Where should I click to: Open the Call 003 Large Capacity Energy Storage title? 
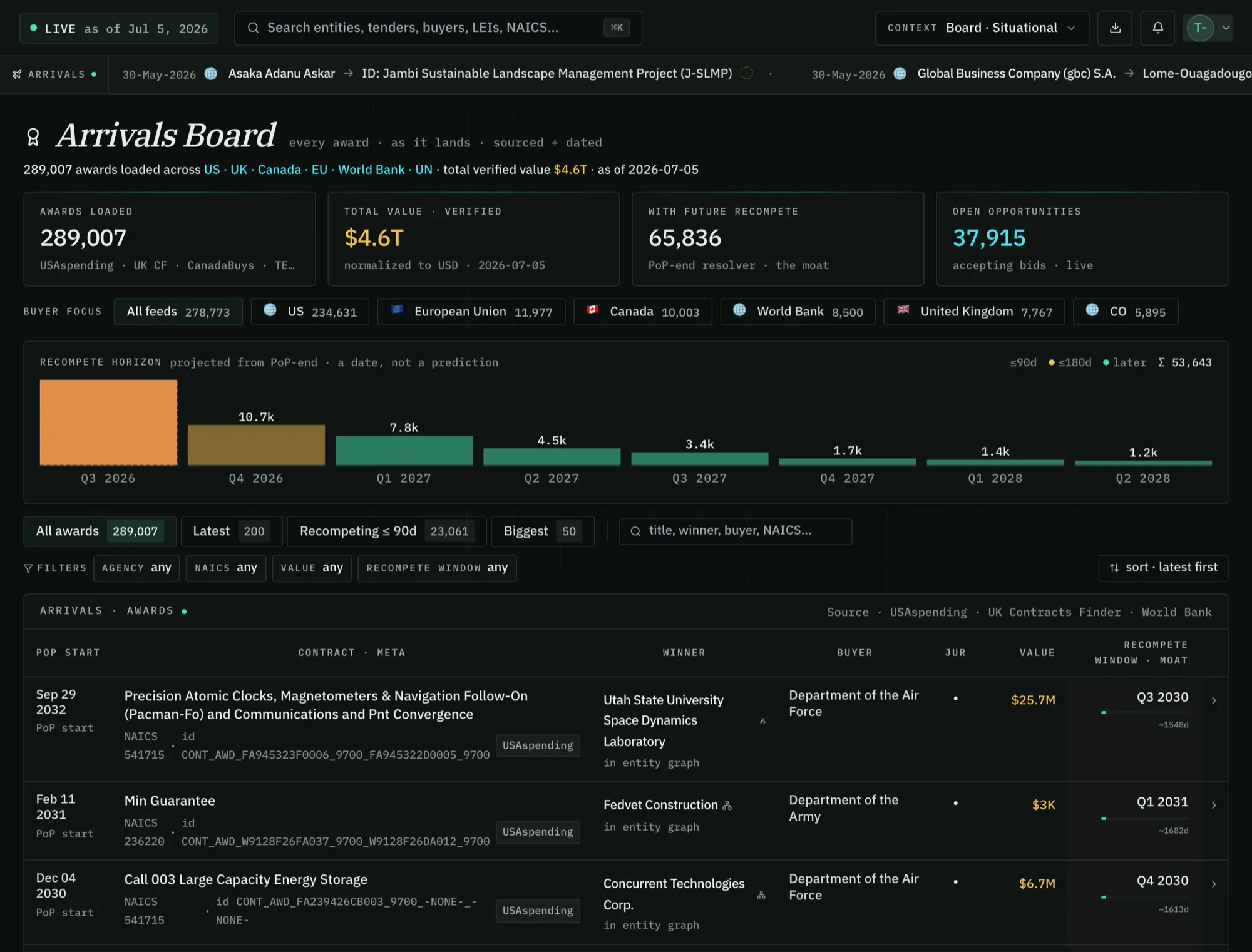246,879
